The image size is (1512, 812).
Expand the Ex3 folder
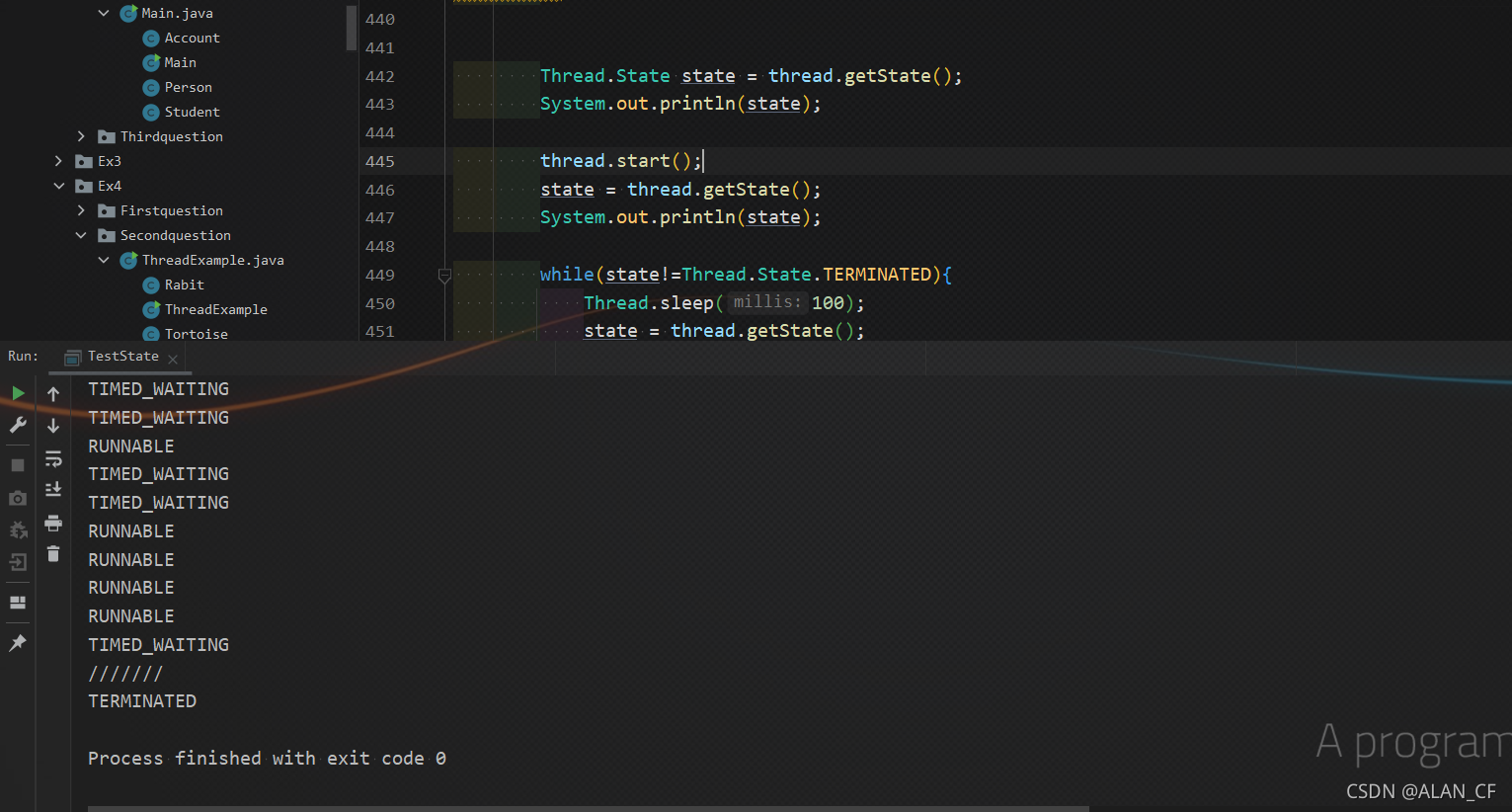pyautogui.click(x=58, y=161)
